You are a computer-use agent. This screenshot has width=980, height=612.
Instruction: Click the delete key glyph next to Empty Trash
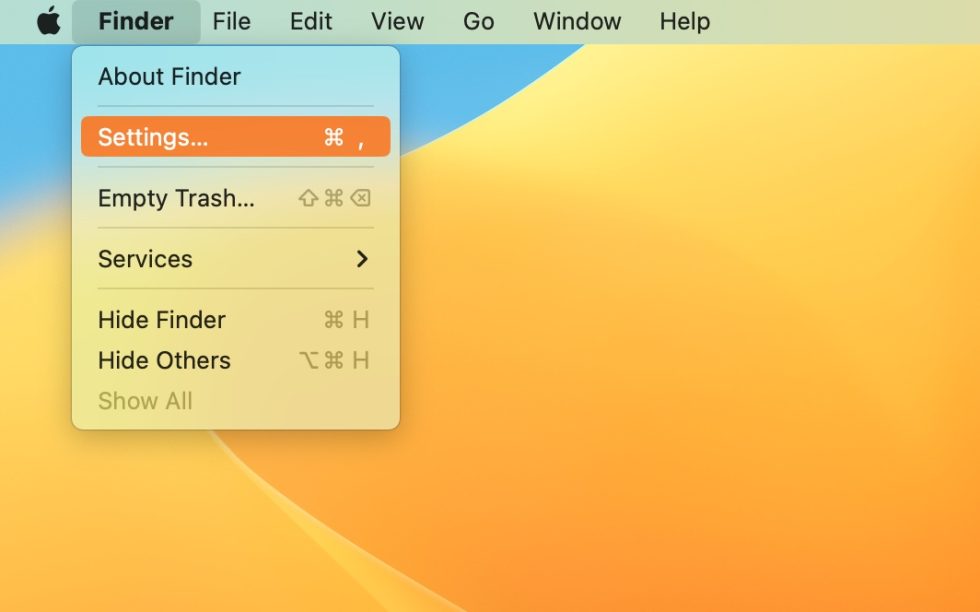[x=362, y=198]
